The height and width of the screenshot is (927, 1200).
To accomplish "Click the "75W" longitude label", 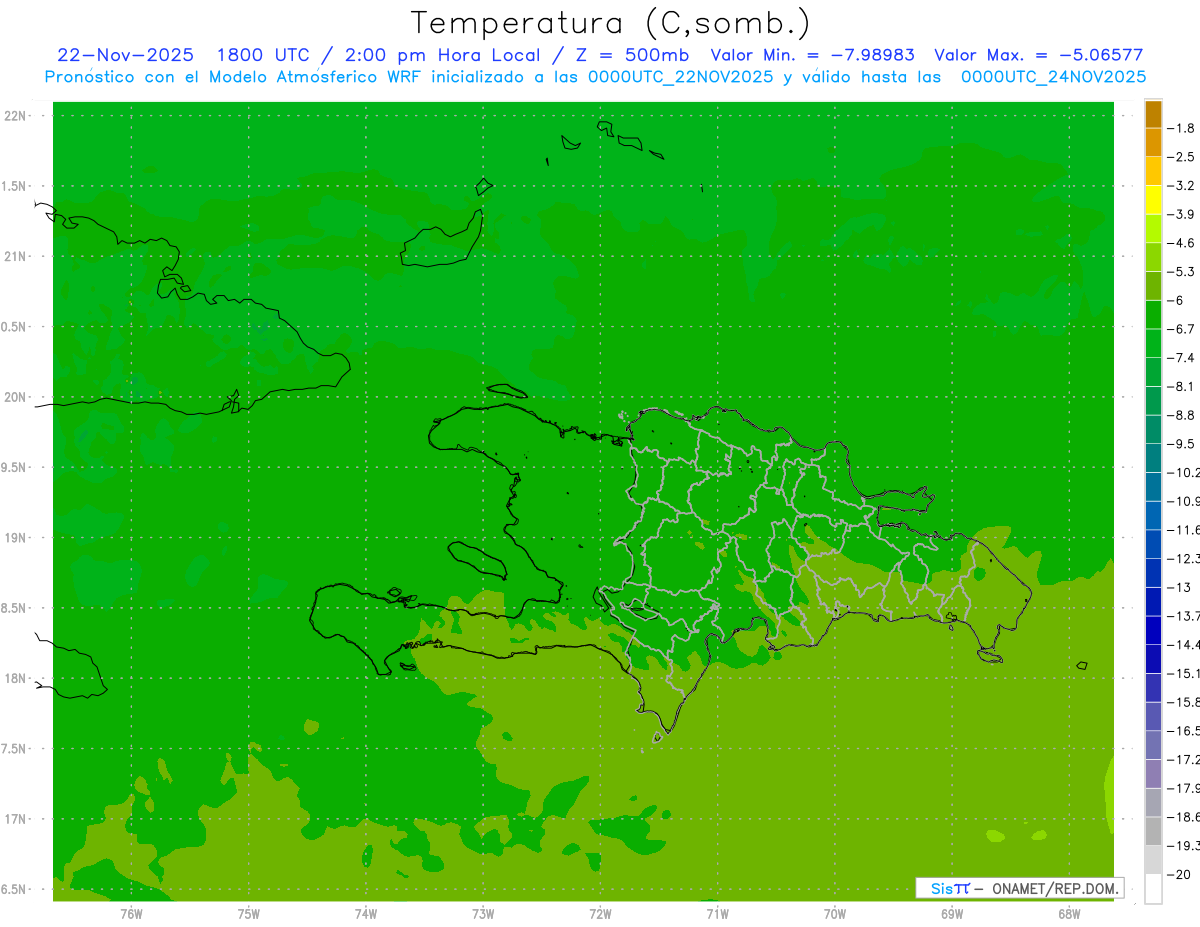I will point(249,913).
